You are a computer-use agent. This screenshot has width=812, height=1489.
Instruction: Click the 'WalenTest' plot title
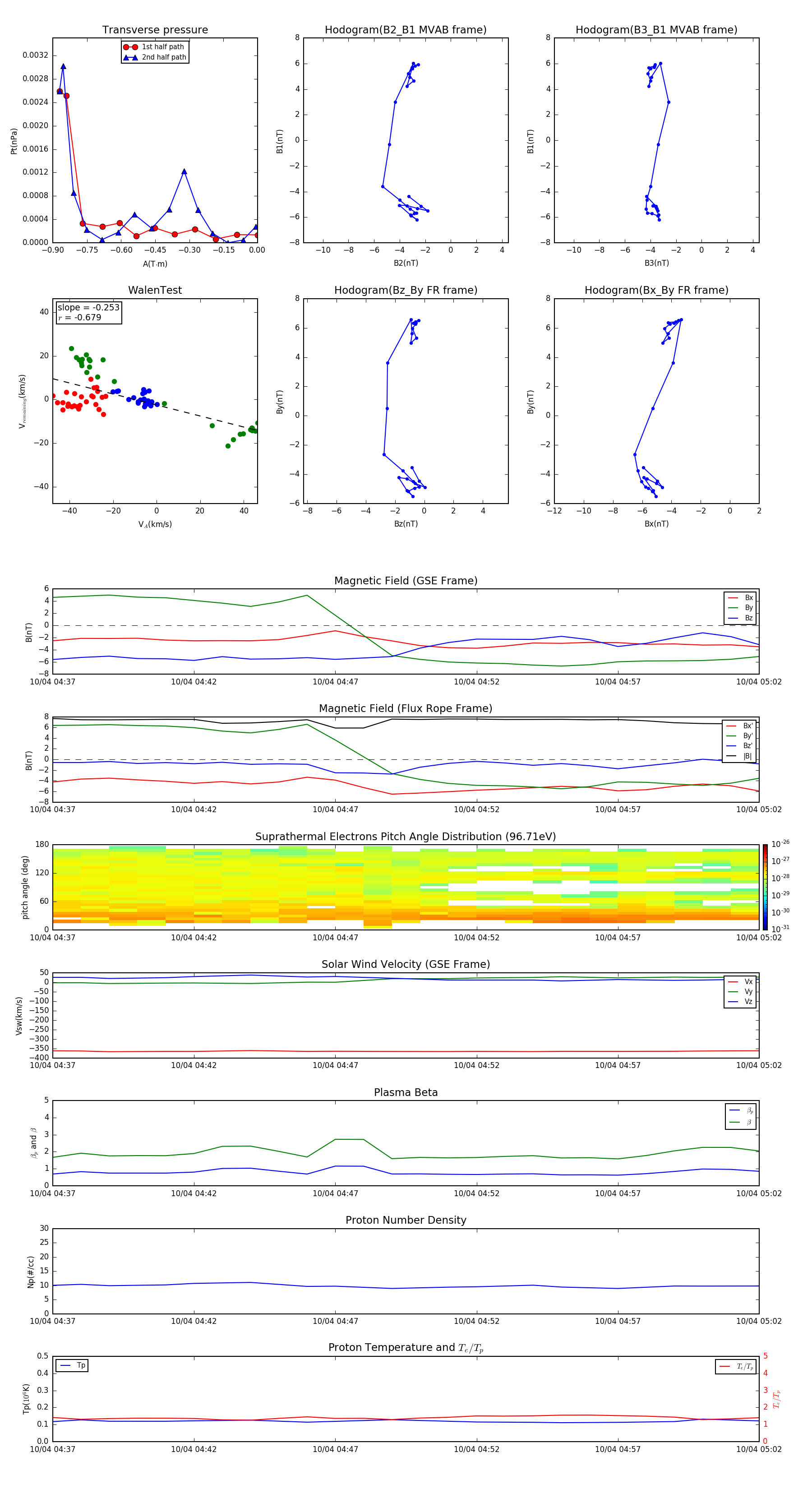tap(155, 290)
